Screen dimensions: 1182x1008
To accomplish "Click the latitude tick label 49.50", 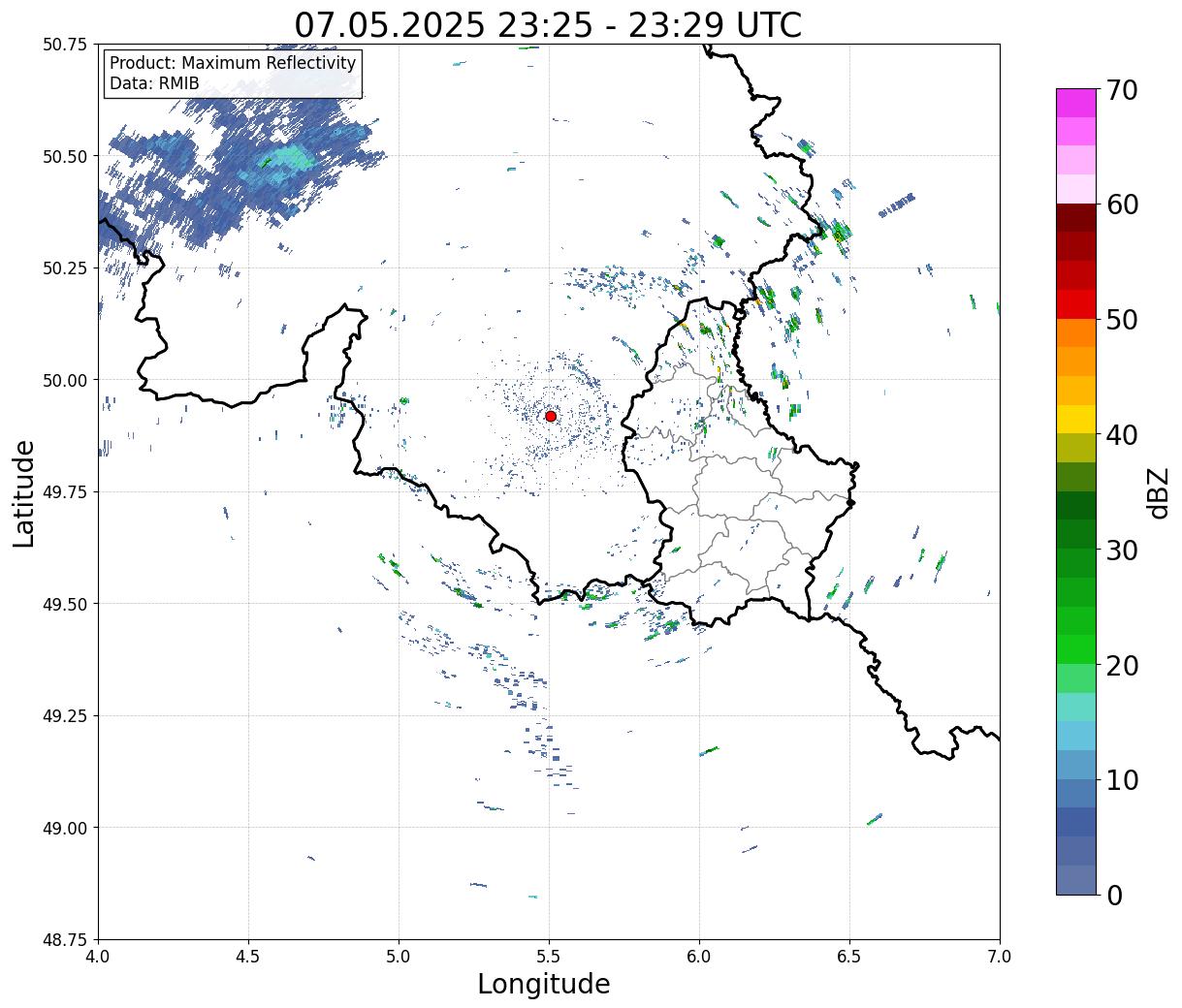I will coord(65,604).
